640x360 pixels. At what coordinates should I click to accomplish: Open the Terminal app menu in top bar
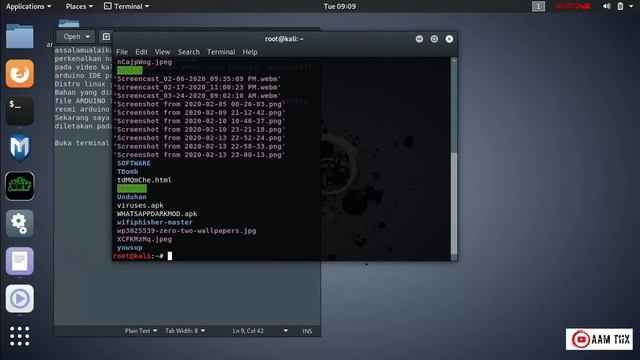click(126, 6)
